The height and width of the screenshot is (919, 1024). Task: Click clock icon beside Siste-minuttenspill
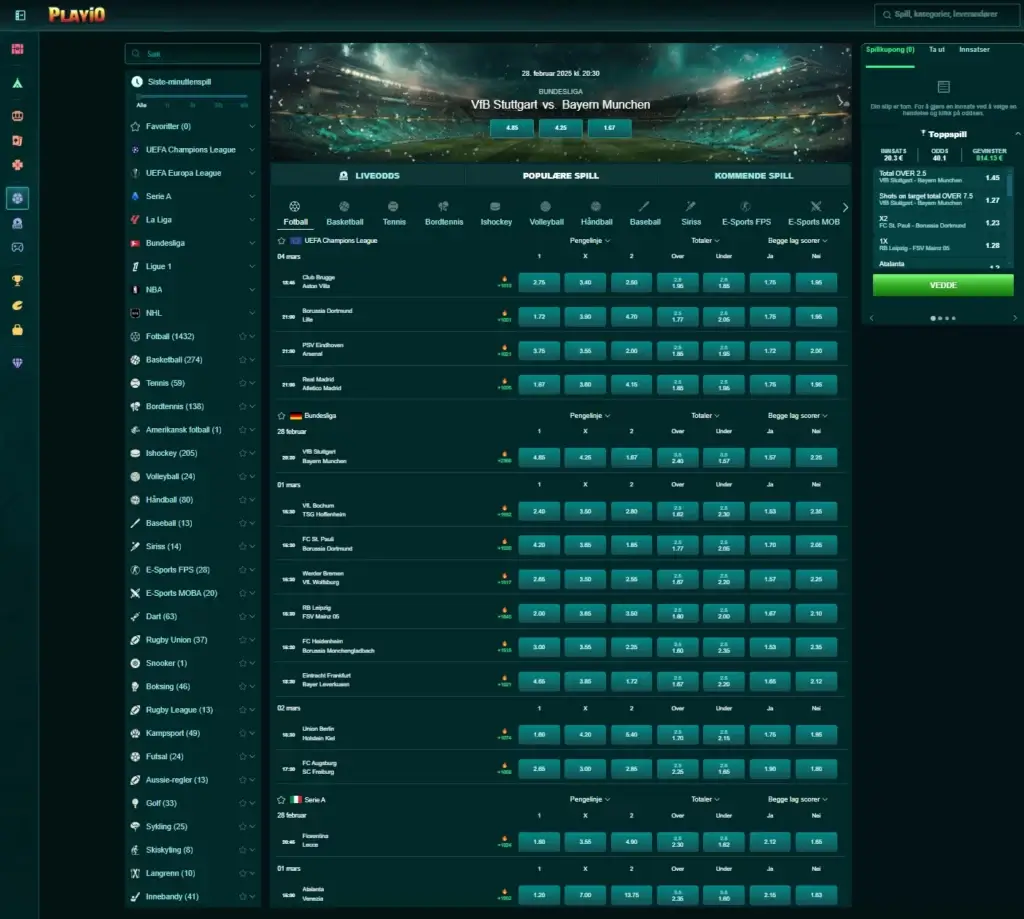(137, 82)
